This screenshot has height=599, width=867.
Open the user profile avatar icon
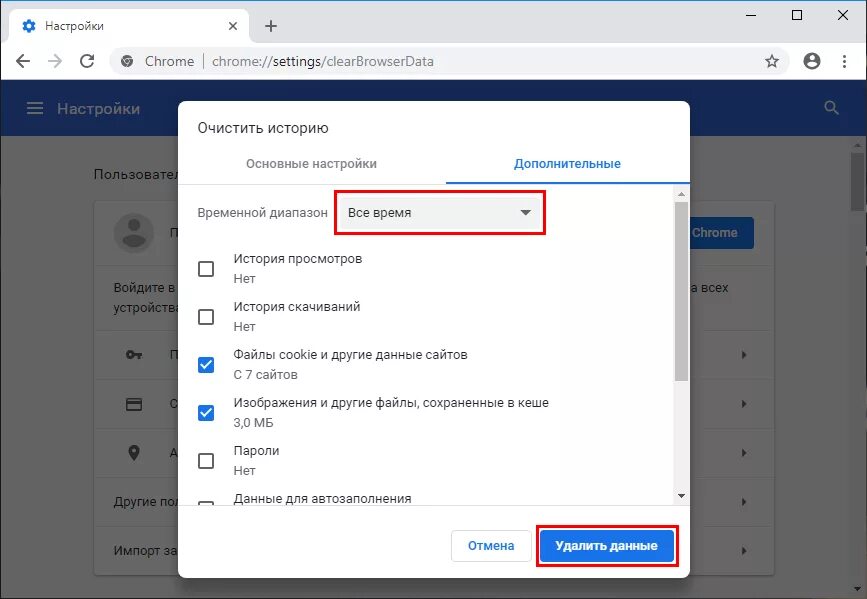pyautogui.click(x=812, y=61)
